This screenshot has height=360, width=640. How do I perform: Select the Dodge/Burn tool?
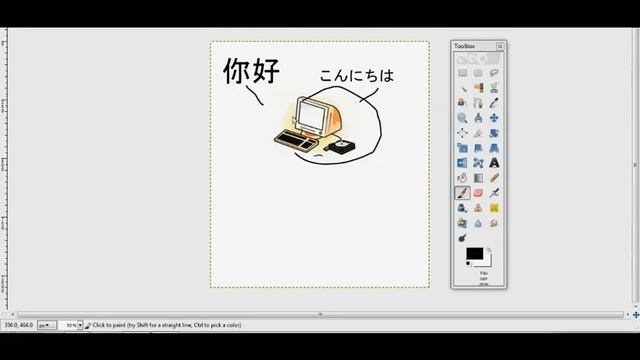pyautogui.click(x=462, y=238)
